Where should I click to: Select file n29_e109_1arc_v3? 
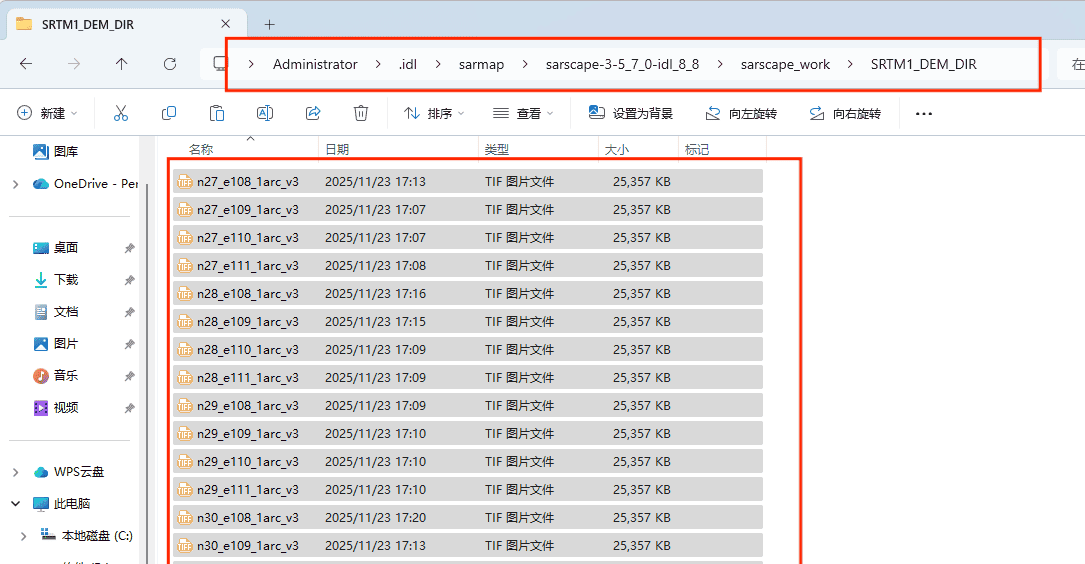pyautogui.click(x=468, y=433)
